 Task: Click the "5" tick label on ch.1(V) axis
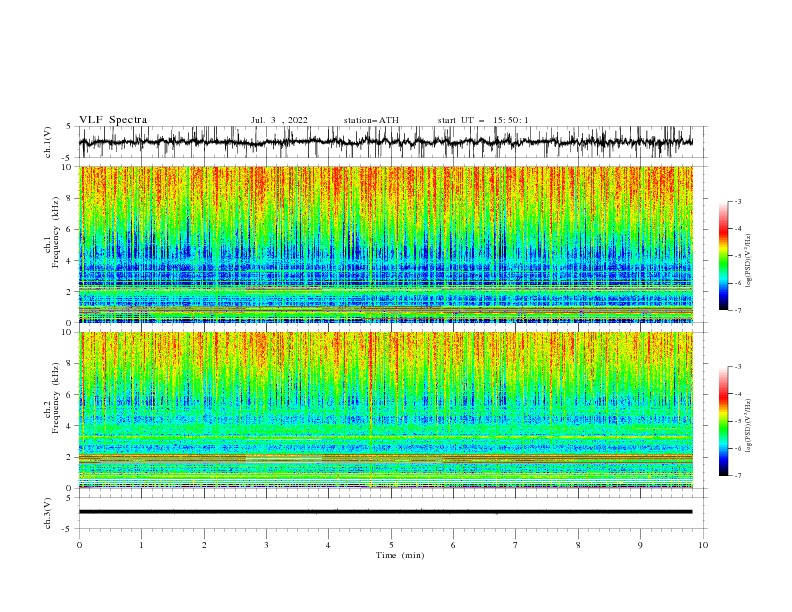[x=70, y=127]
